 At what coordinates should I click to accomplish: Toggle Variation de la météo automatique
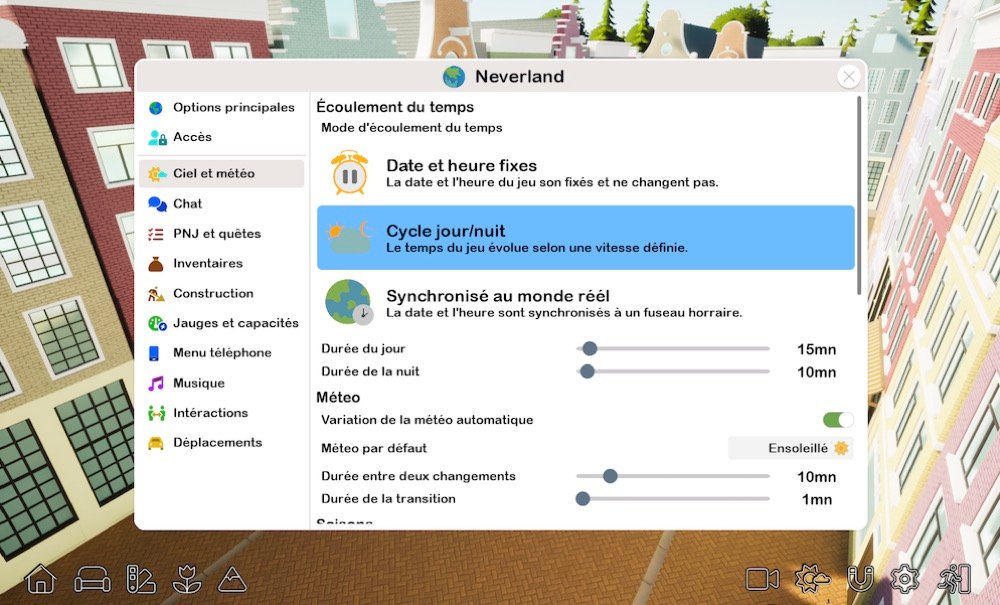tap(838, 420)
